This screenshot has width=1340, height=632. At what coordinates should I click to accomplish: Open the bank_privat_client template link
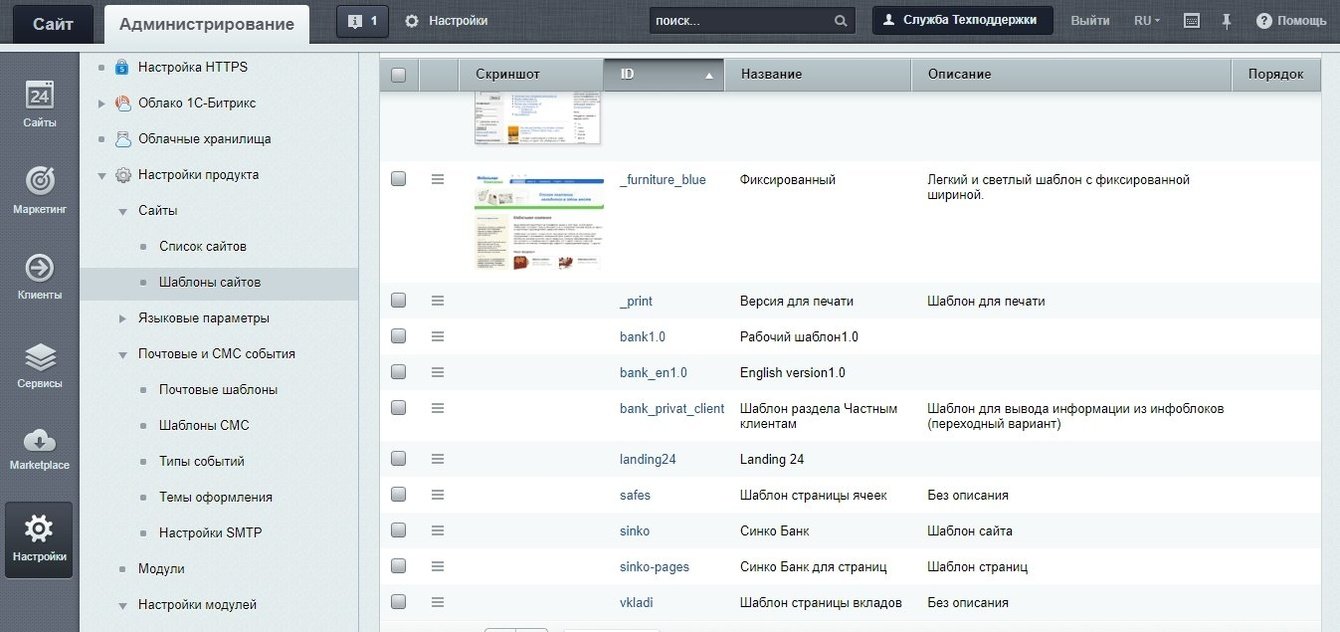tap(672, 408)
